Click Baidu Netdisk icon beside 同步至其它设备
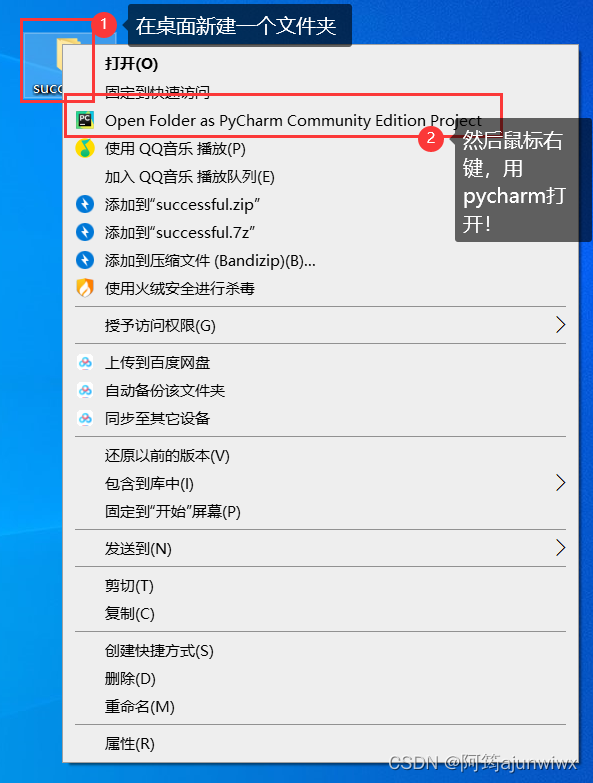 pos(85,418)
